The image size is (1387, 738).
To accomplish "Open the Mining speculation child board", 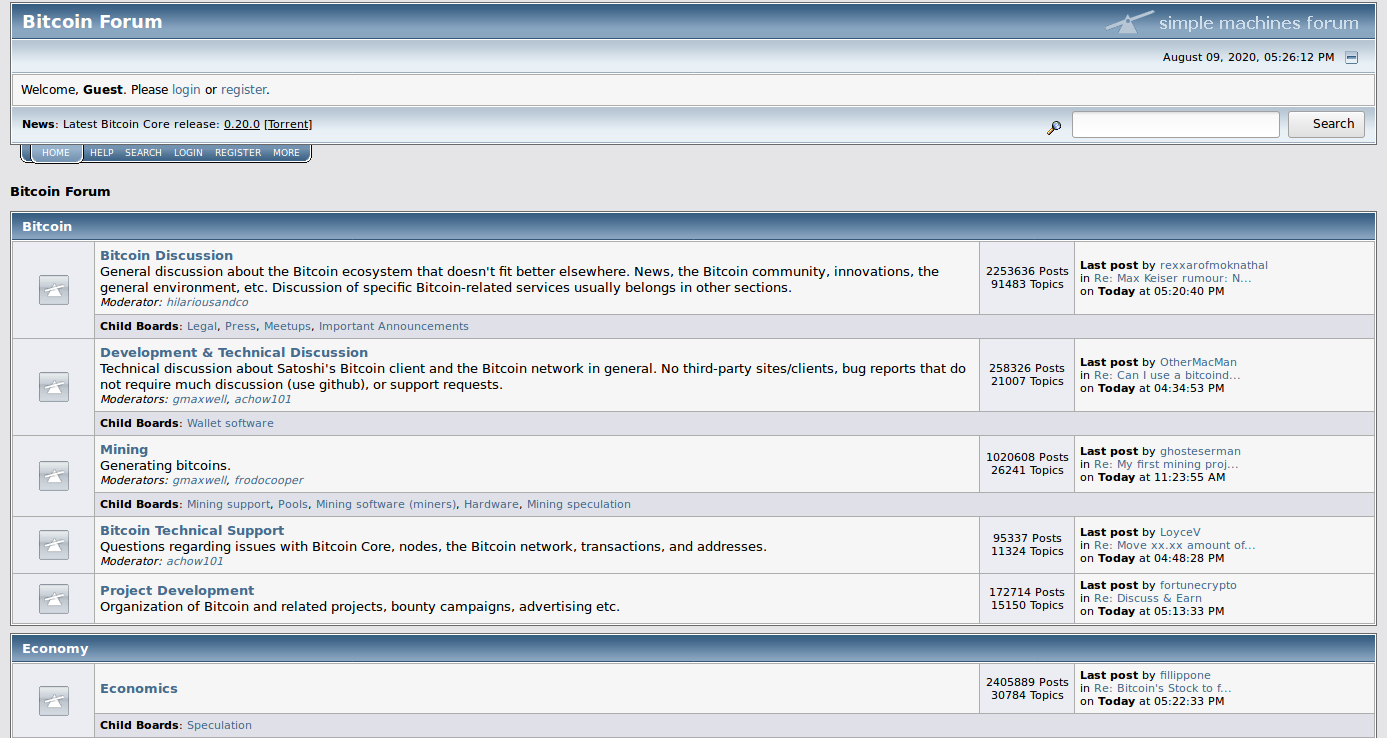I will 579,505.
